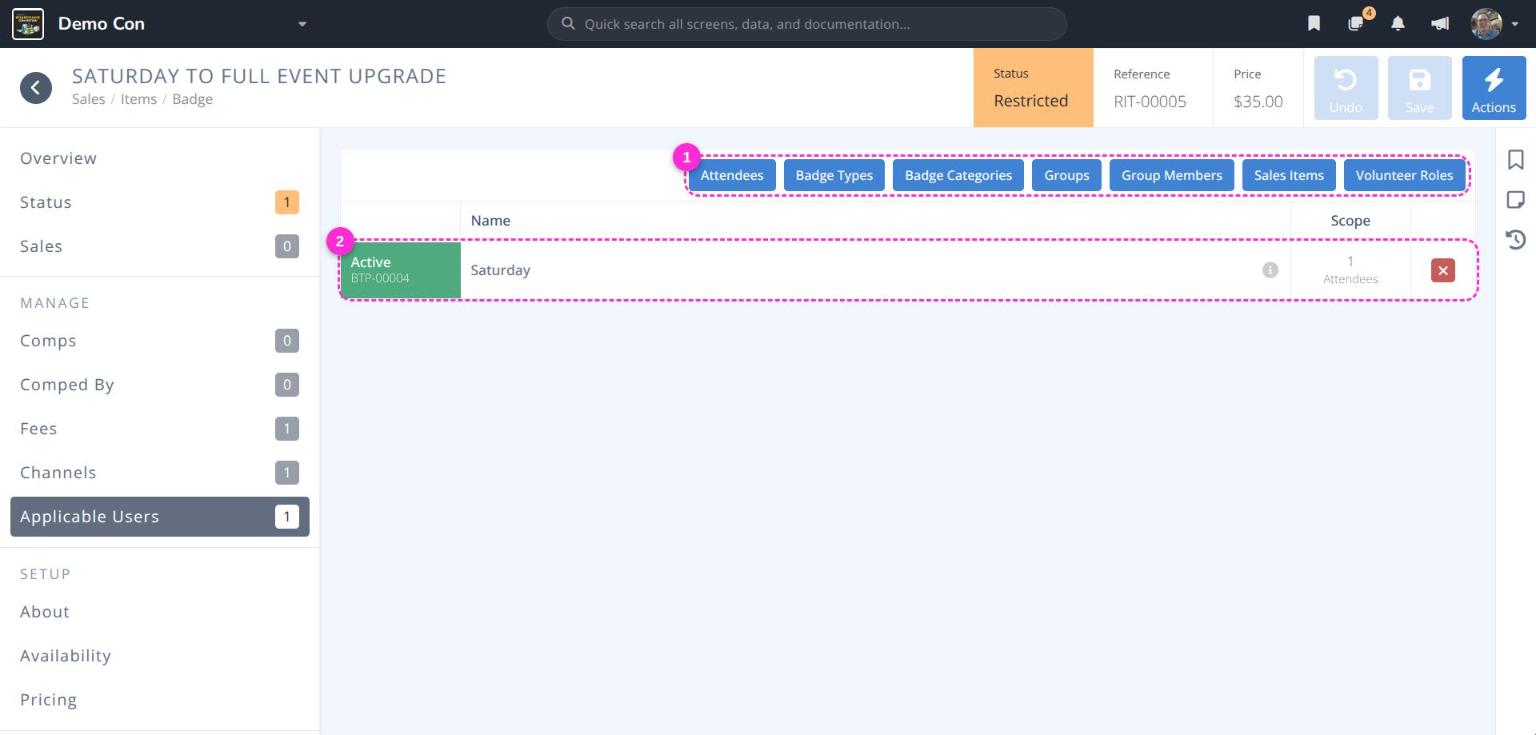
Task: Open the About setup page
Action: point(160,611)
